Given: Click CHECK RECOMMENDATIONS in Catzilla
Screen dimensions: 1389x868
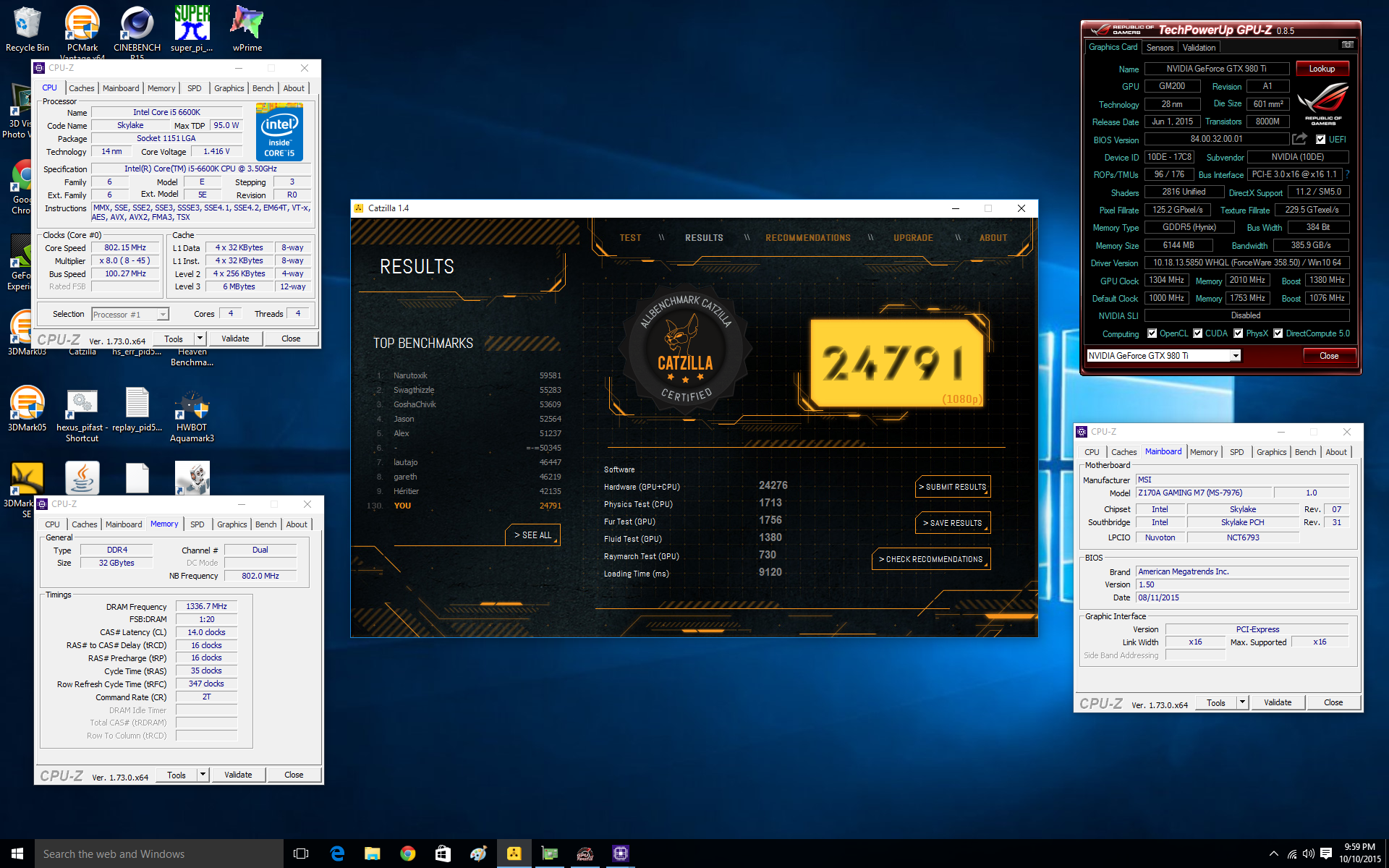Looking at the screenshot, I should pos(931,559).
